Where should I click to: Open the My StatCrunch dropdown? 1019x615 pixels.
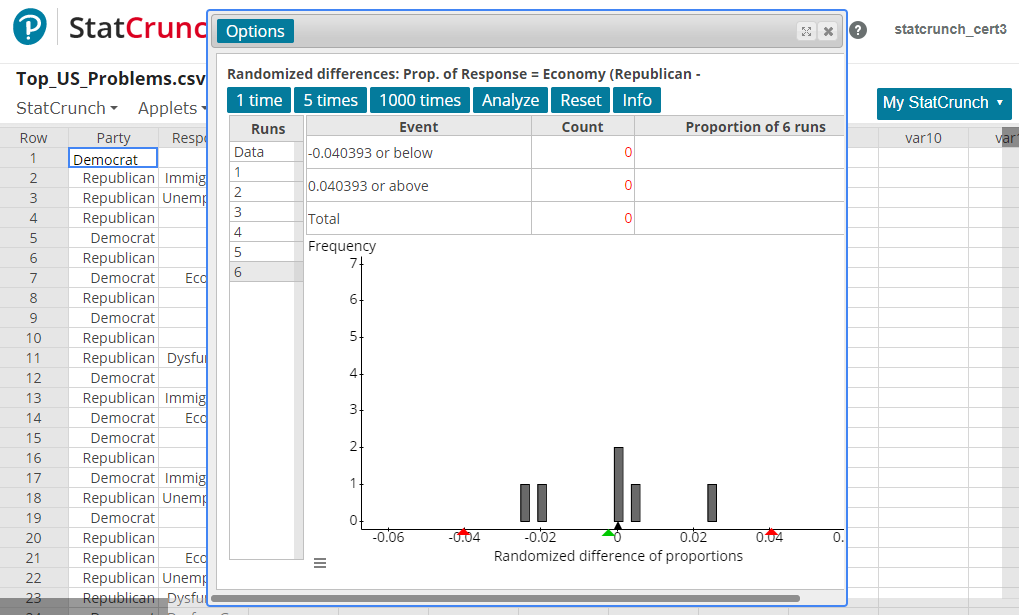943,104
